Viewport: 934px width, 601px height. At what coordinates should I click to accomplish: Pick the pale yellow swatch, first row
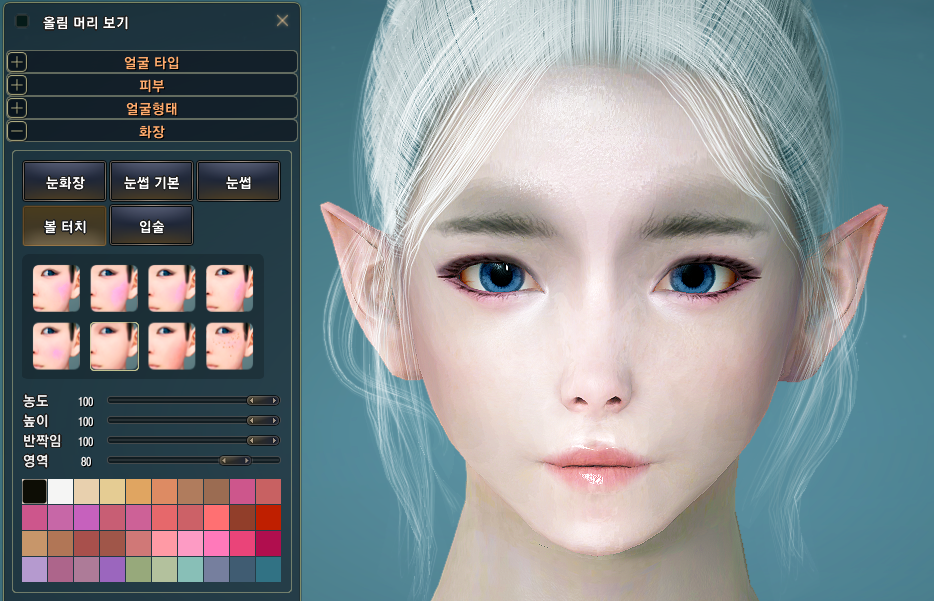(x=112, y=491)
